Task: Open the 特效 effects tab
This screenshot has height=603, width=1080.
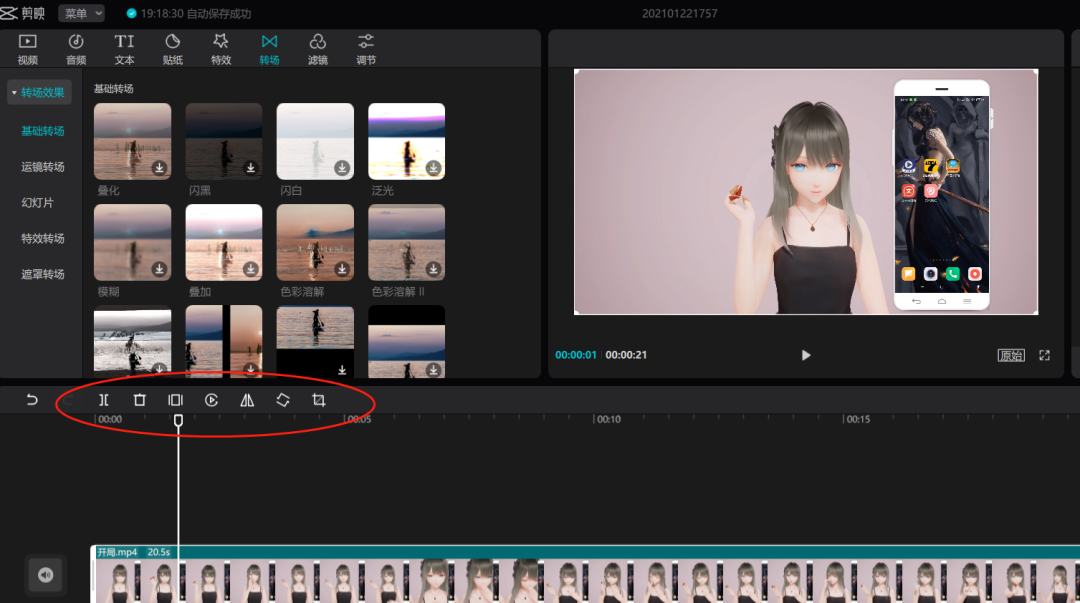Action: 221,49
